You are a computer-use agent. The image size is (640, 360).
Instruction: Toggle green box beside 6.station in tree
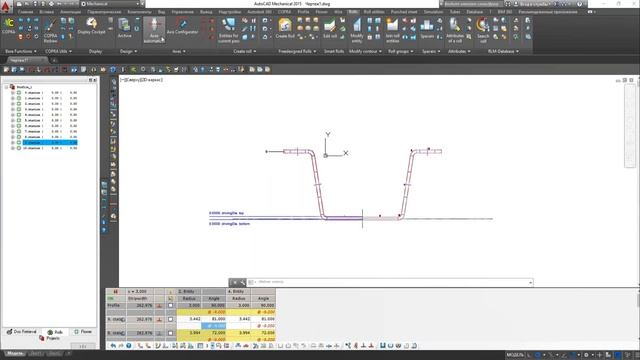pos(19,126)
